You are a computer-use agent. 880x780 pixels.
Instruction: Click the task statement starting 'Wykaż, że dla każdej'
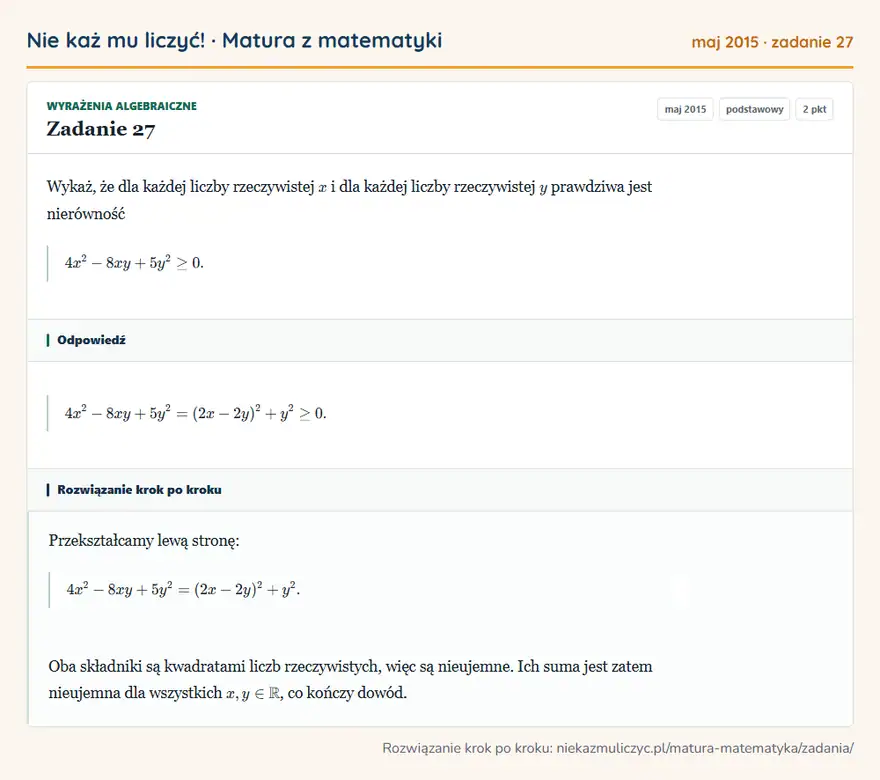[x=349, y=200]
